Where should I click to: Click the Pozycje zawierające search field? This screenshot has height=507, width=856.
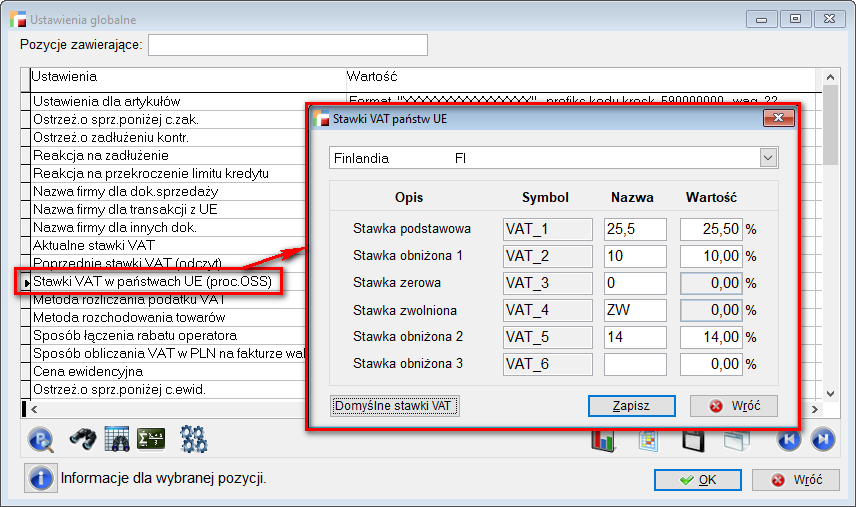[287, 45]
